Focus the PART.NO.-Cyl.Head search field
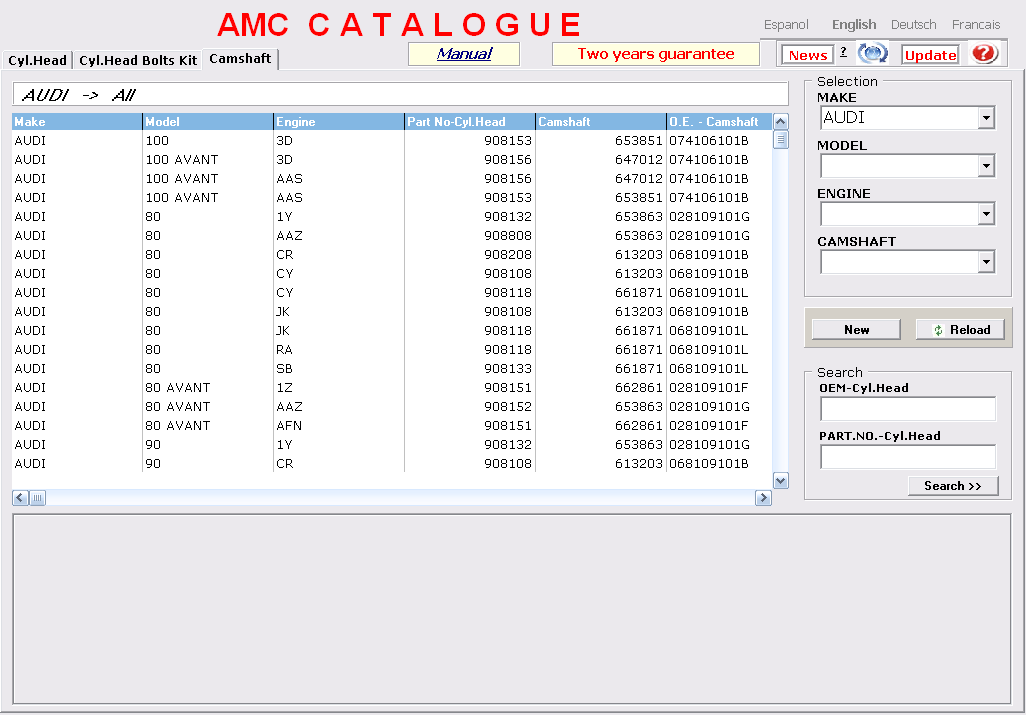Screen dimensions: 1026x715 908,457
